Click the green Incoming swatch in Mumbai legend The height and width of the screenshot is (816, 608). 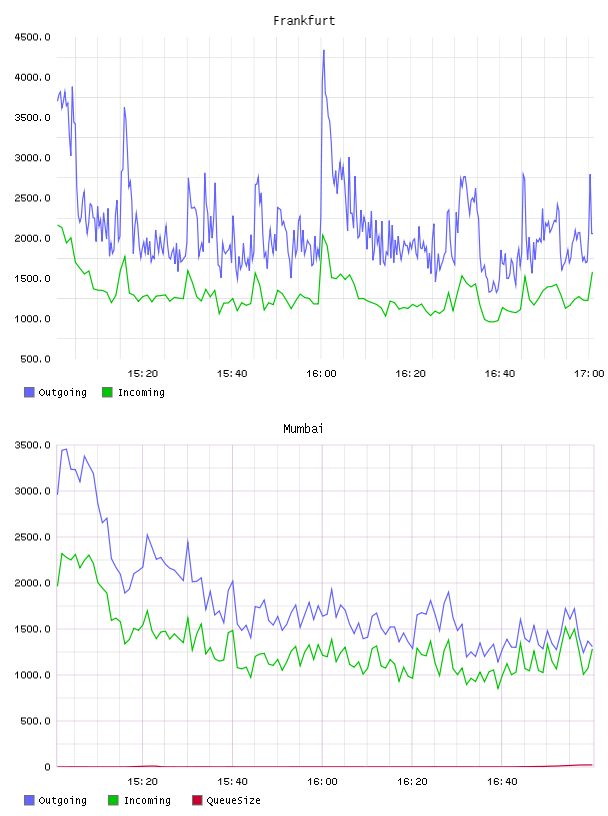coord(113,800)
